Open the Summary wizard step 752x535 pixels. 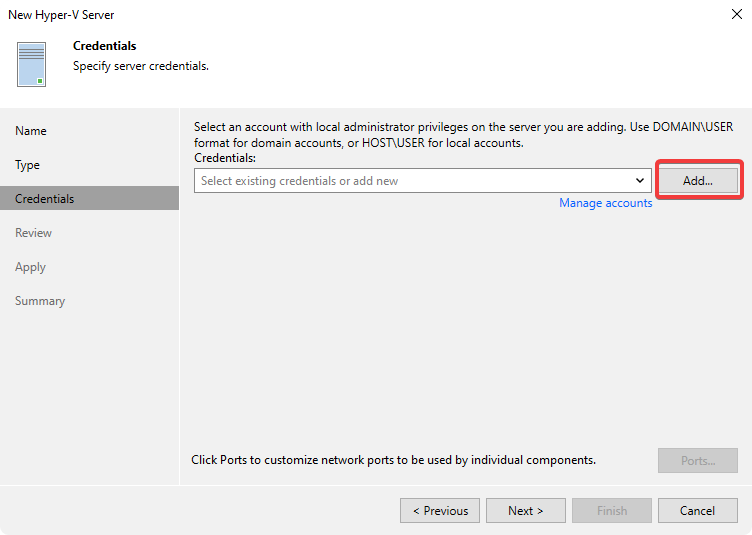pos(40,301)
